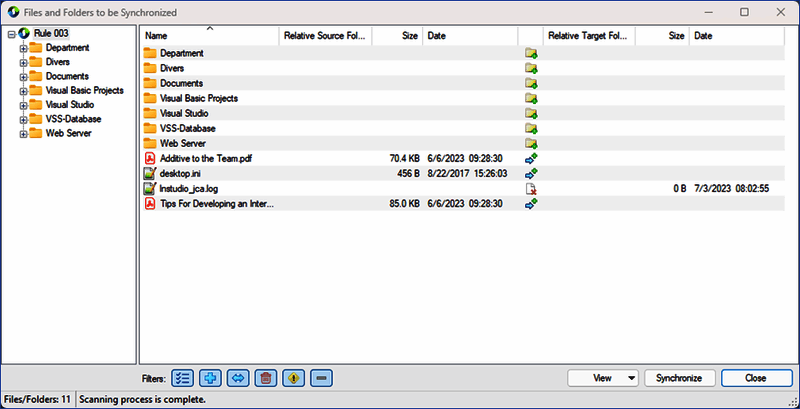Image resolution: width=800 pixels, height=409 pixels.
Task: Click the 70.4 KB size cell
Action: coord(405,159)
